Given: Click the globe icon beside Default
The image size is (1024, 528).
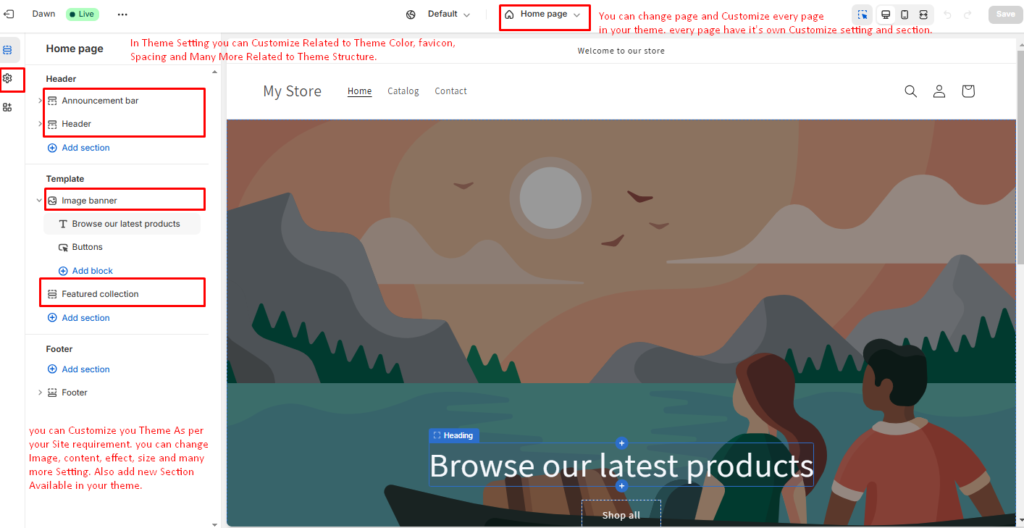Looking at the screenshot, I should click(411, 14).
